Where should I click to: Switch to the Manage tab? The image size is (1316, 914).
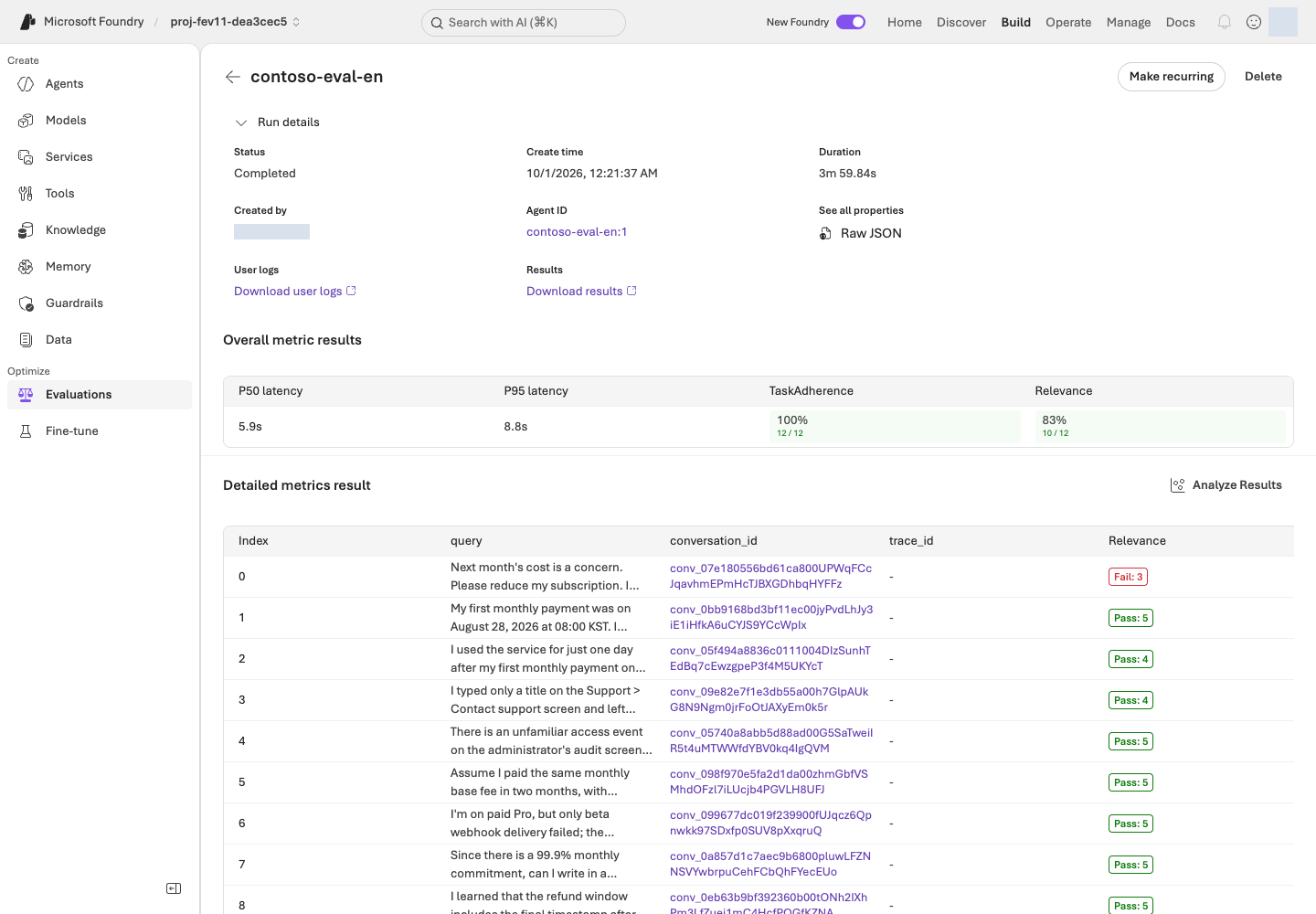(x=1129, y=22)
